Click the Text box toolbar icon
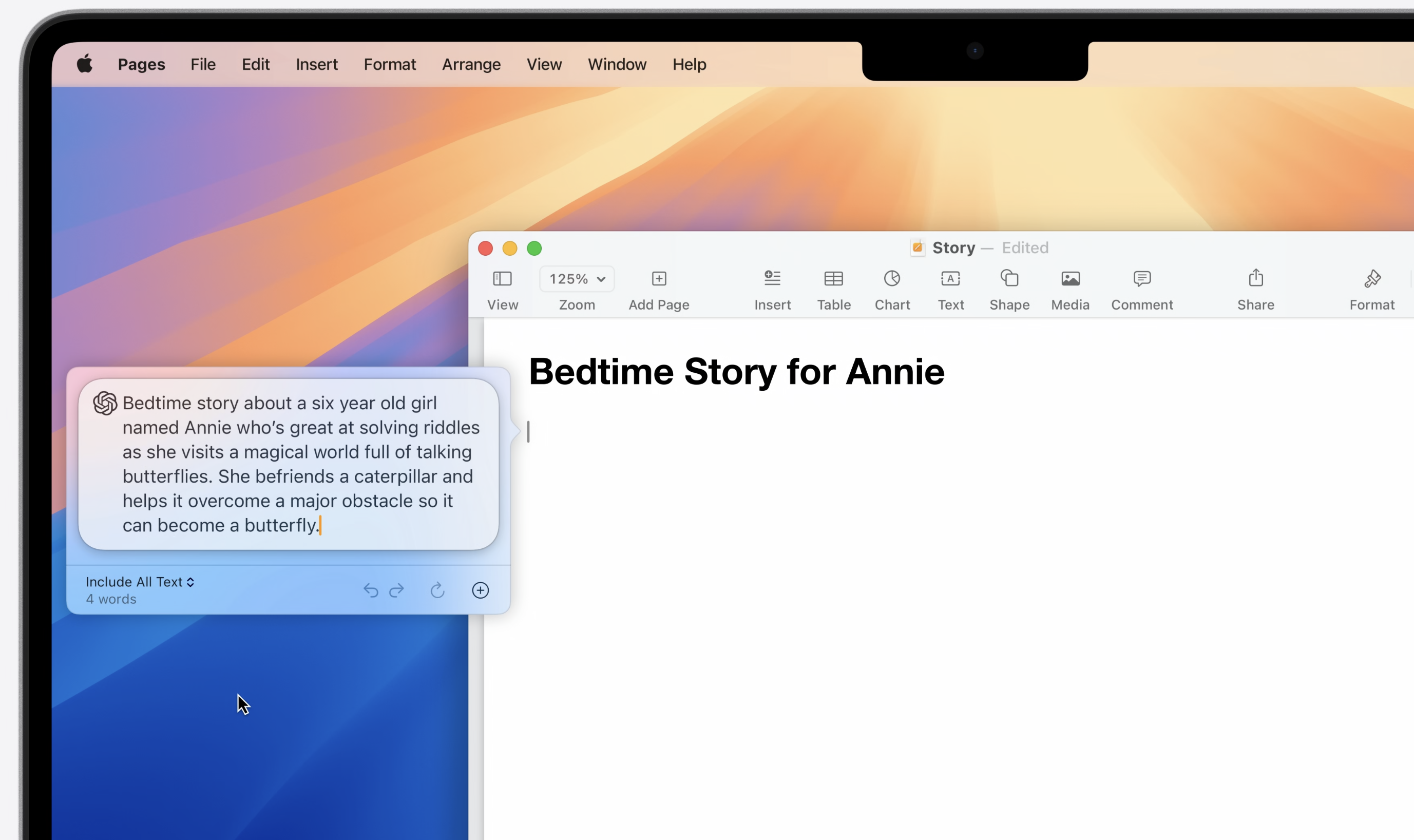Image resolution: width=1414 pixels, height=840 pixels. (950, 278)
